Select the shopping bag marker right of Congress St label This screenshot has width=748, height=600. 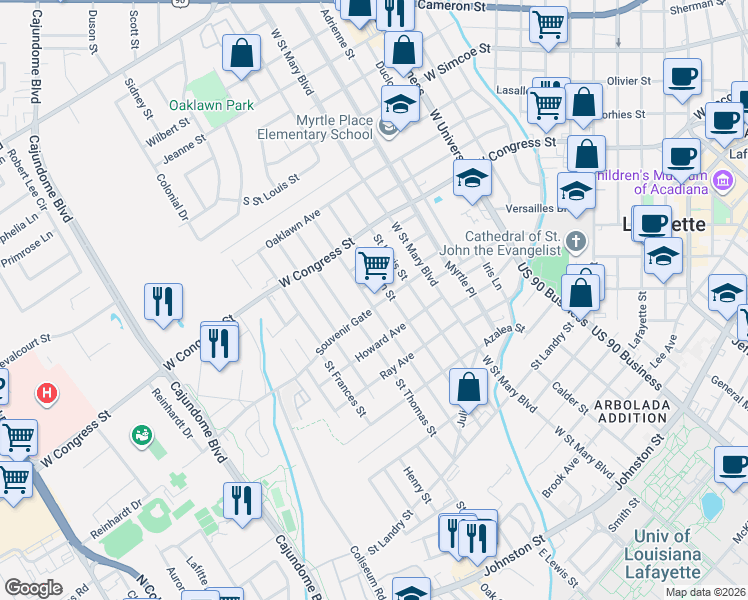point(587,156)
